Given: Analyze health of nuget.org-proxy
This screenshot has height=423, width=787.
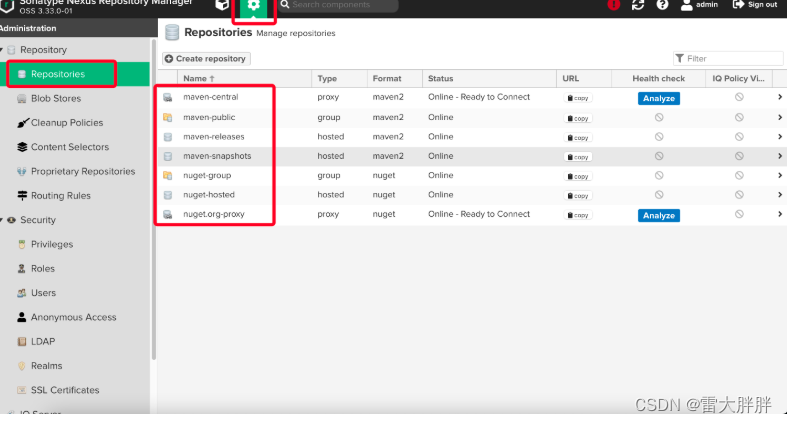Looking at the screenshot, I should 659,215.
